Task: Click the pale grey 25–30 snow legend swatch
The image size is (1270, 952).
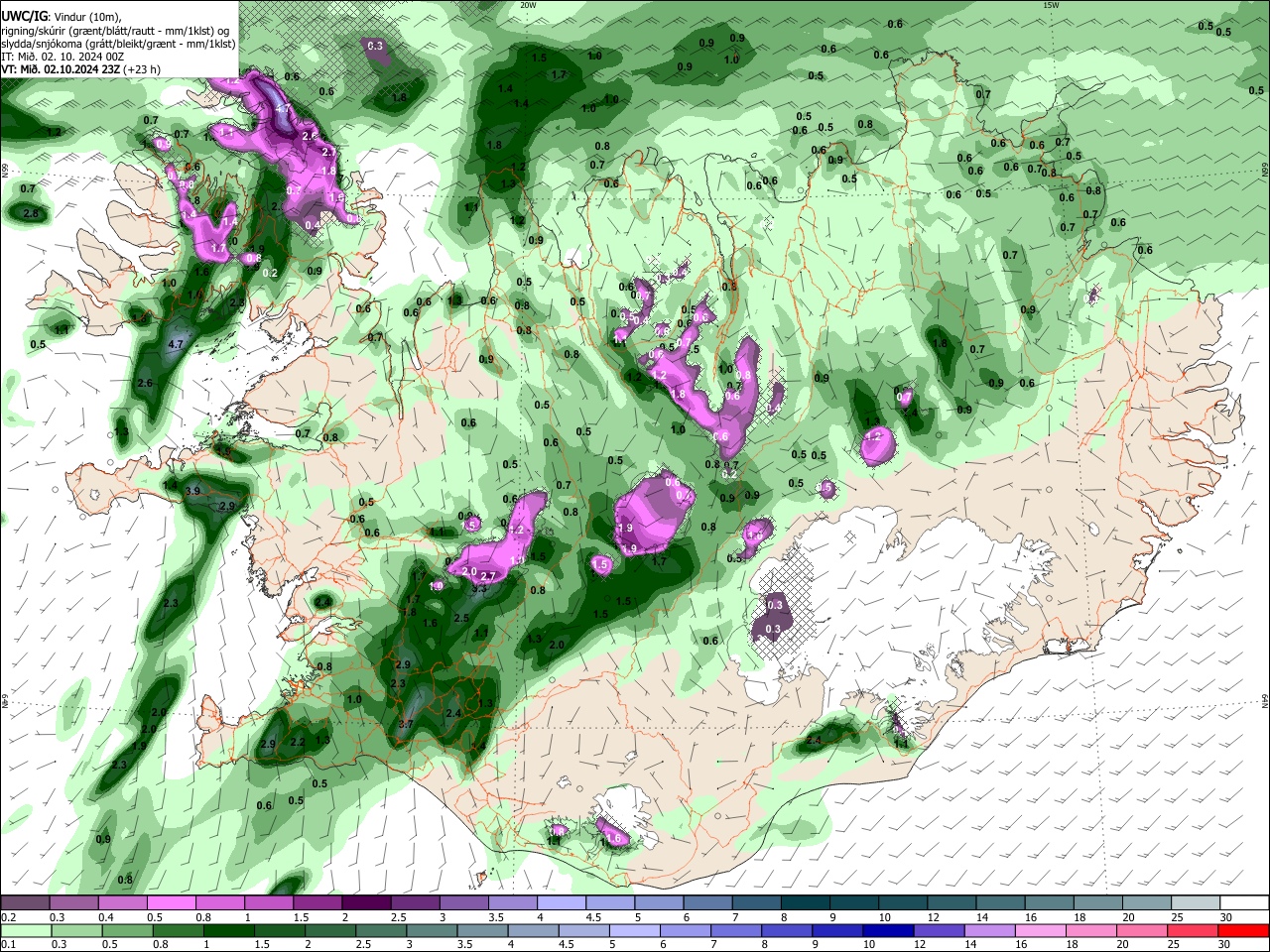Action: tap(1196, 903)
